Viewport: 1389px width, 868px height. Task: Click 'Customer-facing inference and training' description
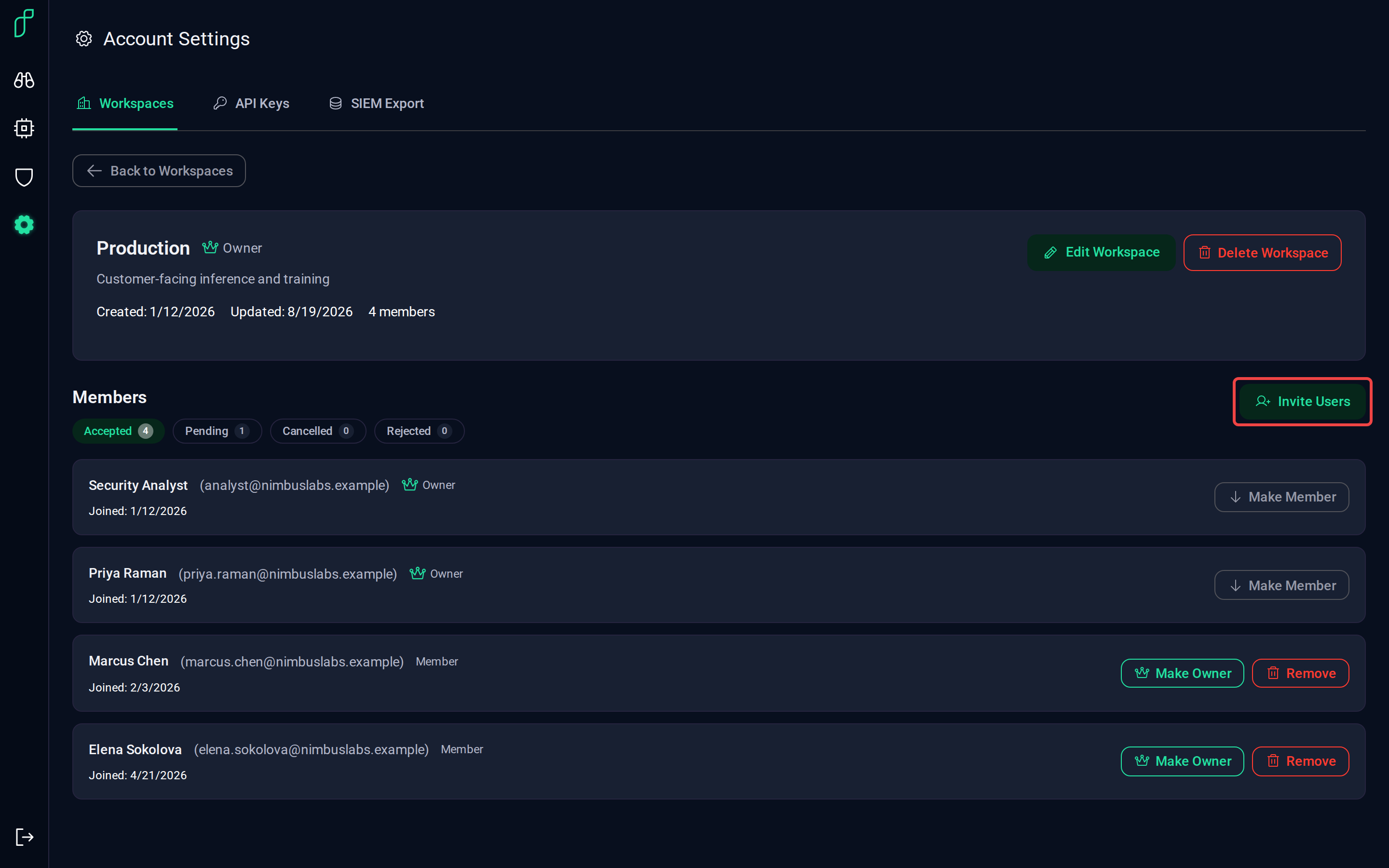click(213, 279)
